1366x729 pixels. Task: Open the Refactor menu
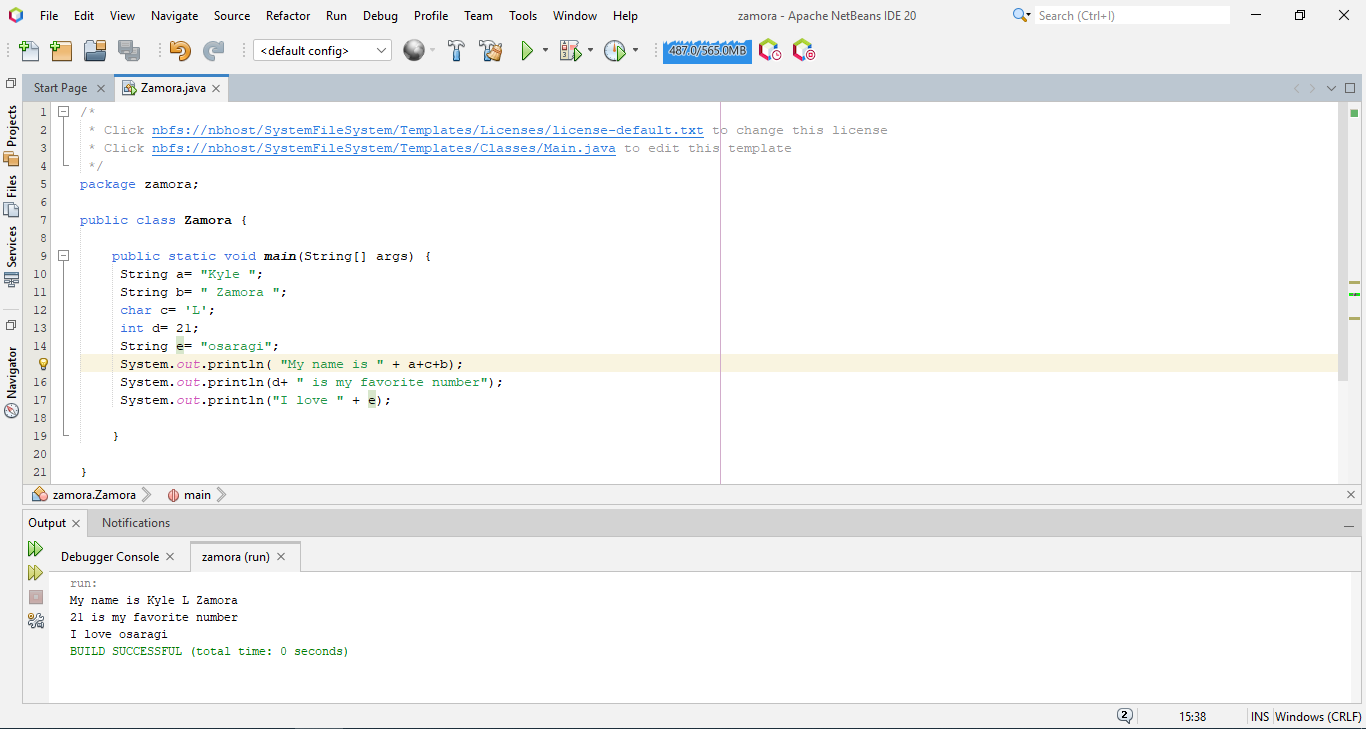tap(287, 16)
